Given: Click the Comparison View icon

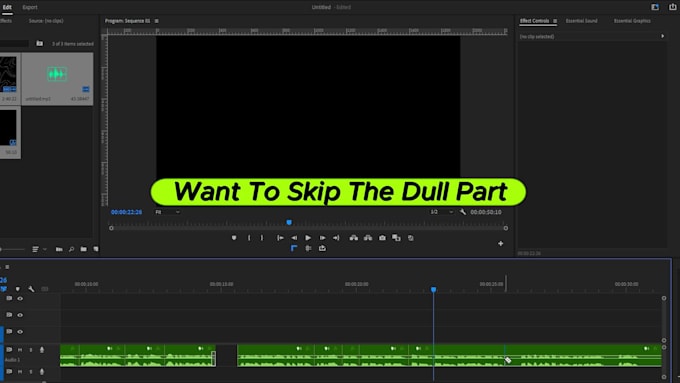Looking at the screenshot, I should [396, 238].
